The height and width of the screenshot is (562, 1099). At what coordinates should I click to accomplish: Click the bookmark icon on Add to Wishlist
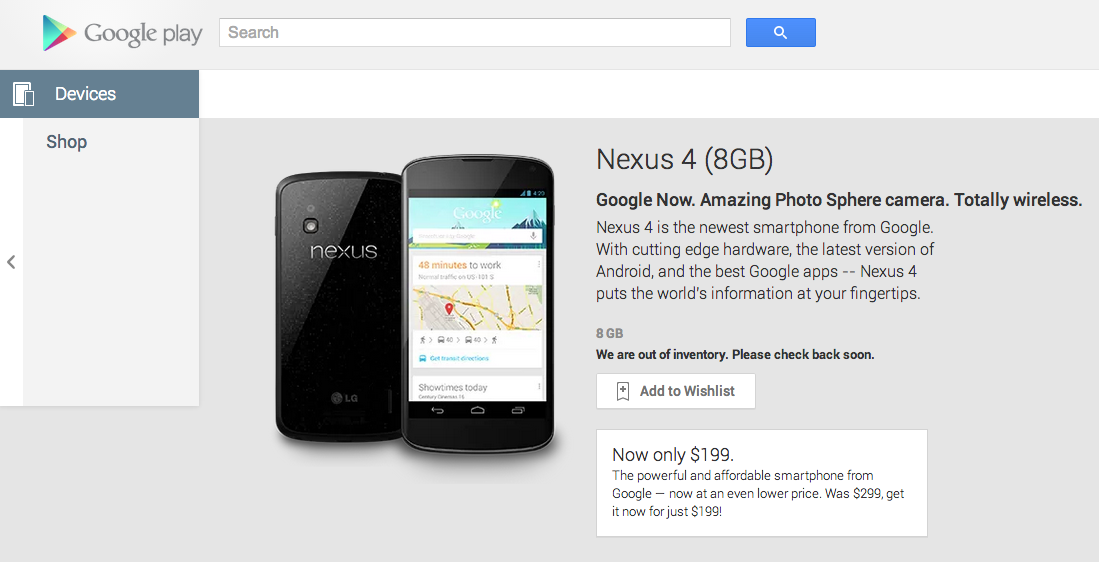click(622, 391)
